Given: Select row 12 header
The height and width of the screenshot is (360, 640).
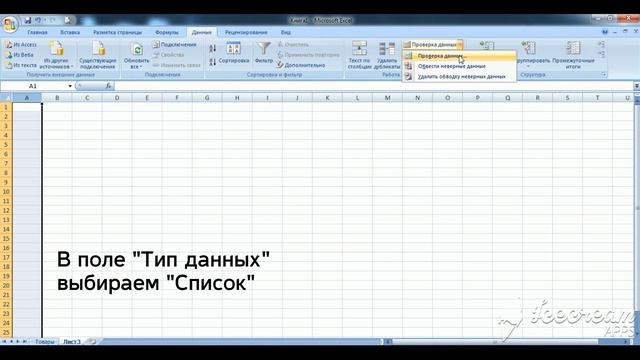Looking at the screenshot, I should (x=6, y=211).
